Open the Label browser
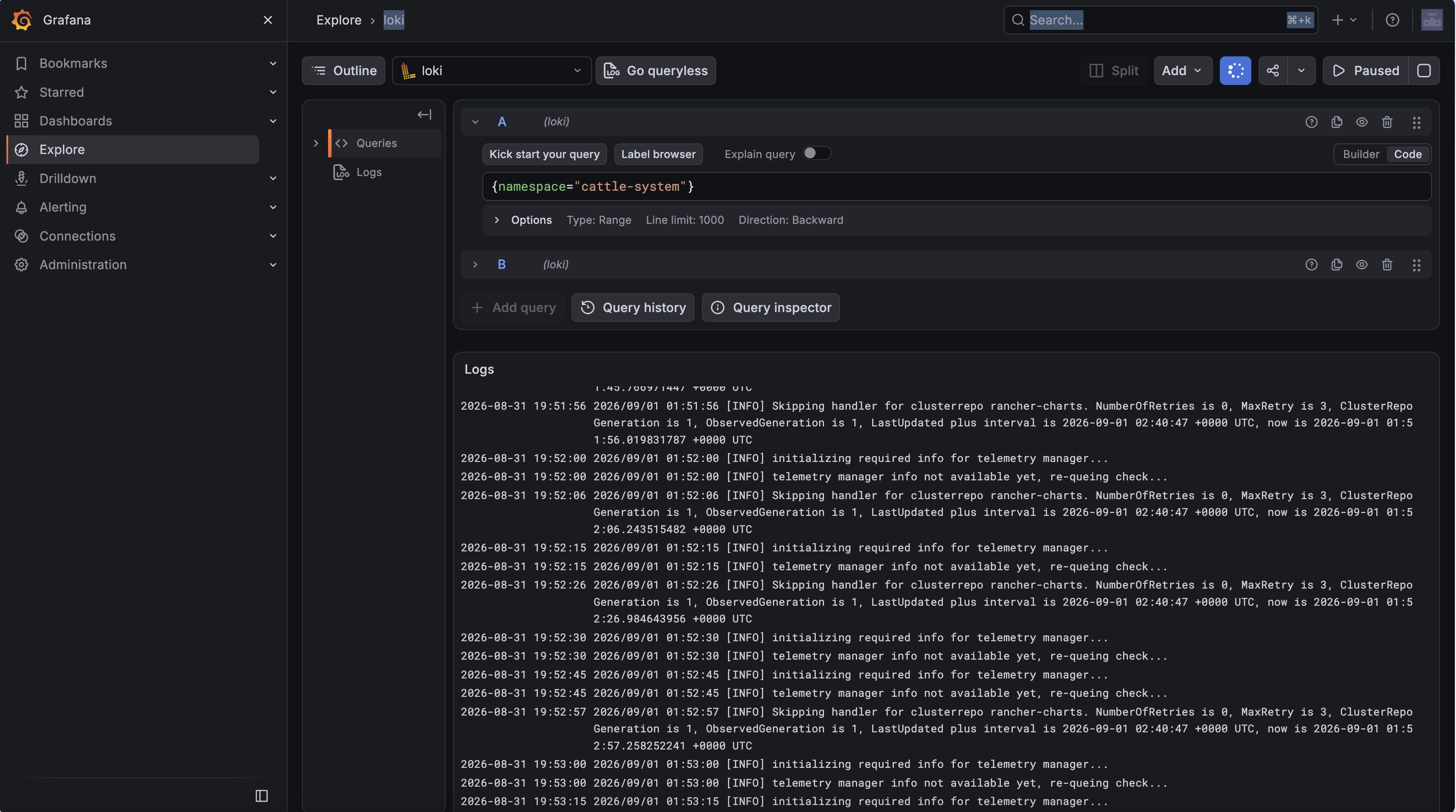 tap(659, 154)
